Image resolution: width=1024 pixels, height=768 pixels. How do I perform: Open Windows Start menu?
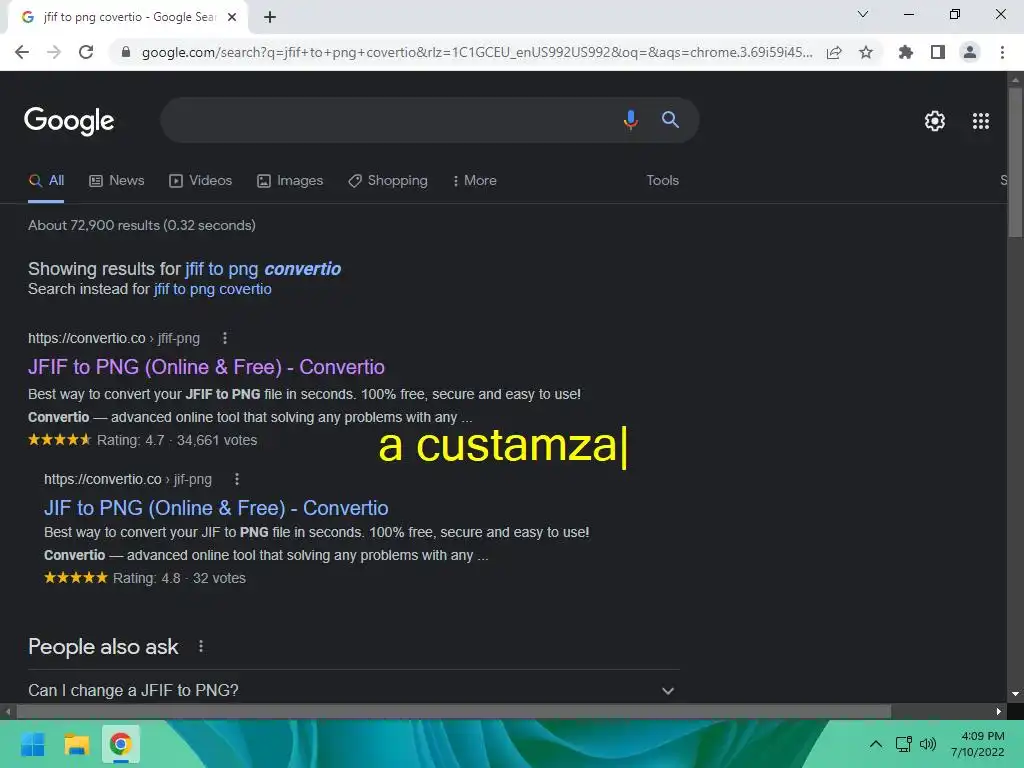(x=33, y=744)
